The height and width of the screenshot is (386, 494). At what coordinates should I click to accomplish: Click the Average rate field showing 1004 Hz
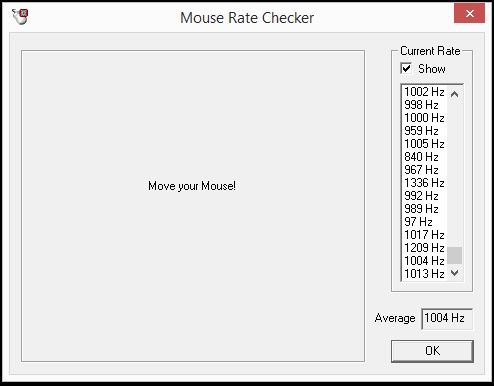[447, 318]
